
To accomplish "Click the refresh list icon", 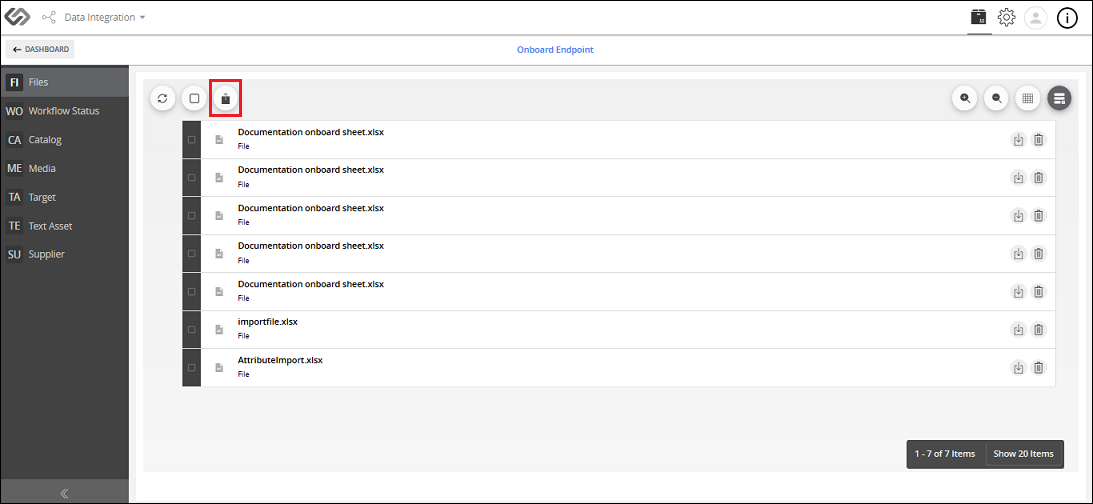I will [162, 98].
